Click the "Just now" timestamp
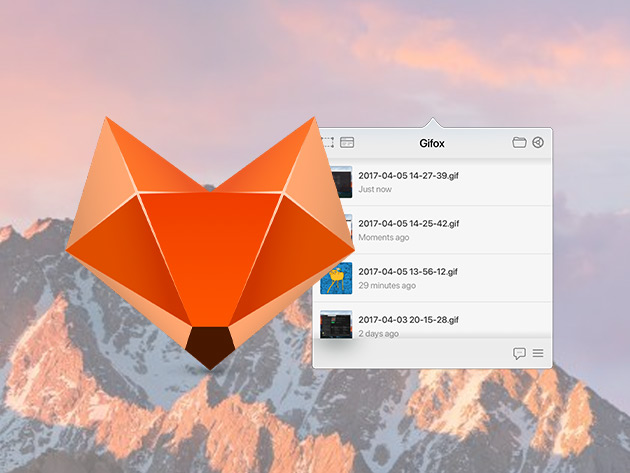 (x=374, y=189)
